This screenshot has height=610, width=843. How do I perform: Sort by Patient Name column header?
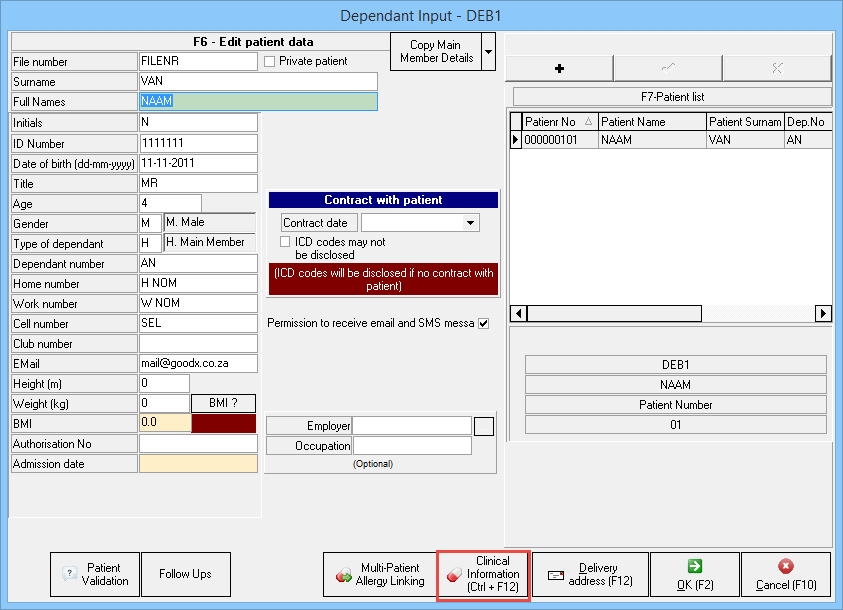pos(651,122)
